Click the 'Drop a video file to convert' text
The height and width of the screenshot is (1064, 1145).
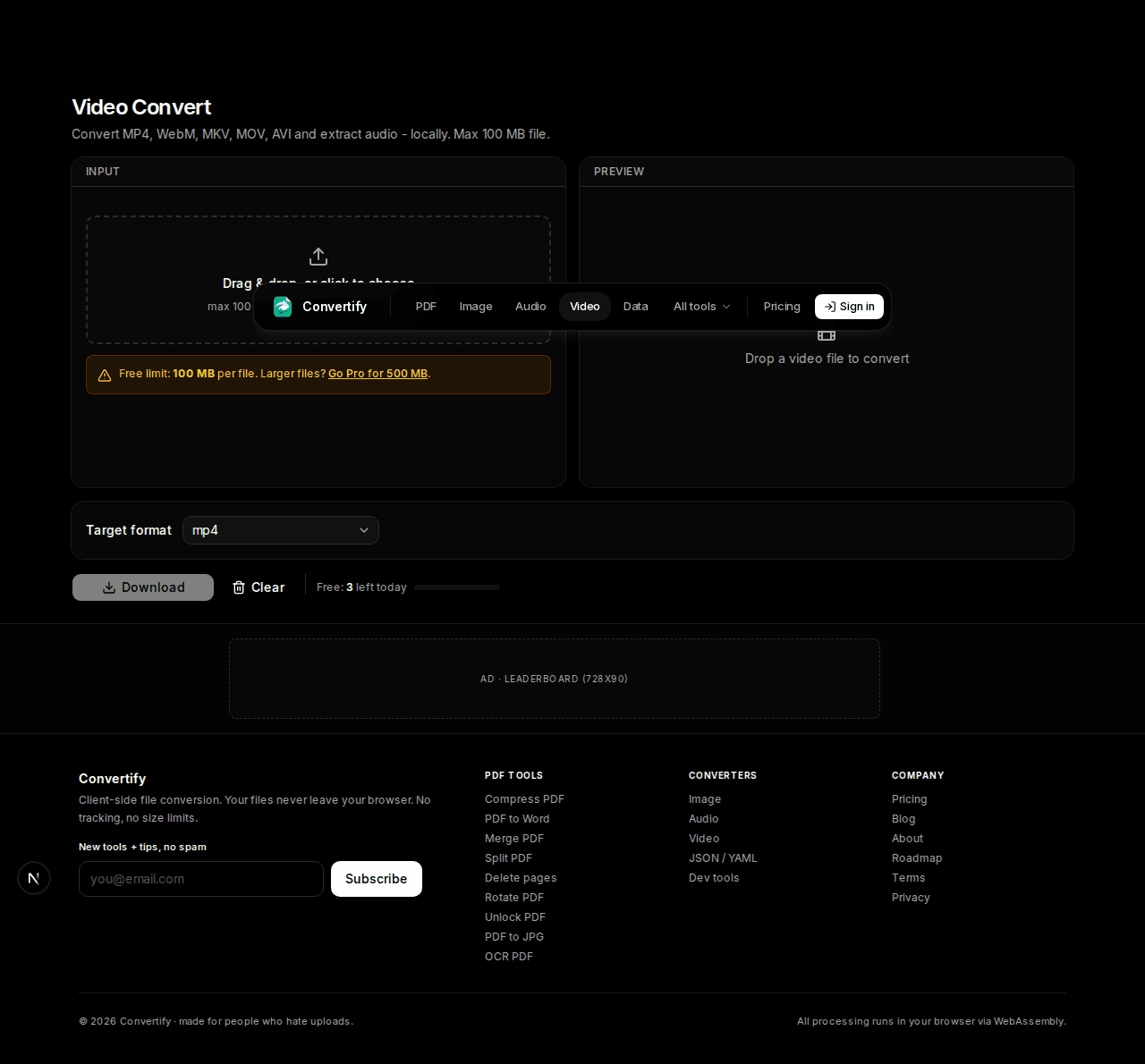click(827, 359)
